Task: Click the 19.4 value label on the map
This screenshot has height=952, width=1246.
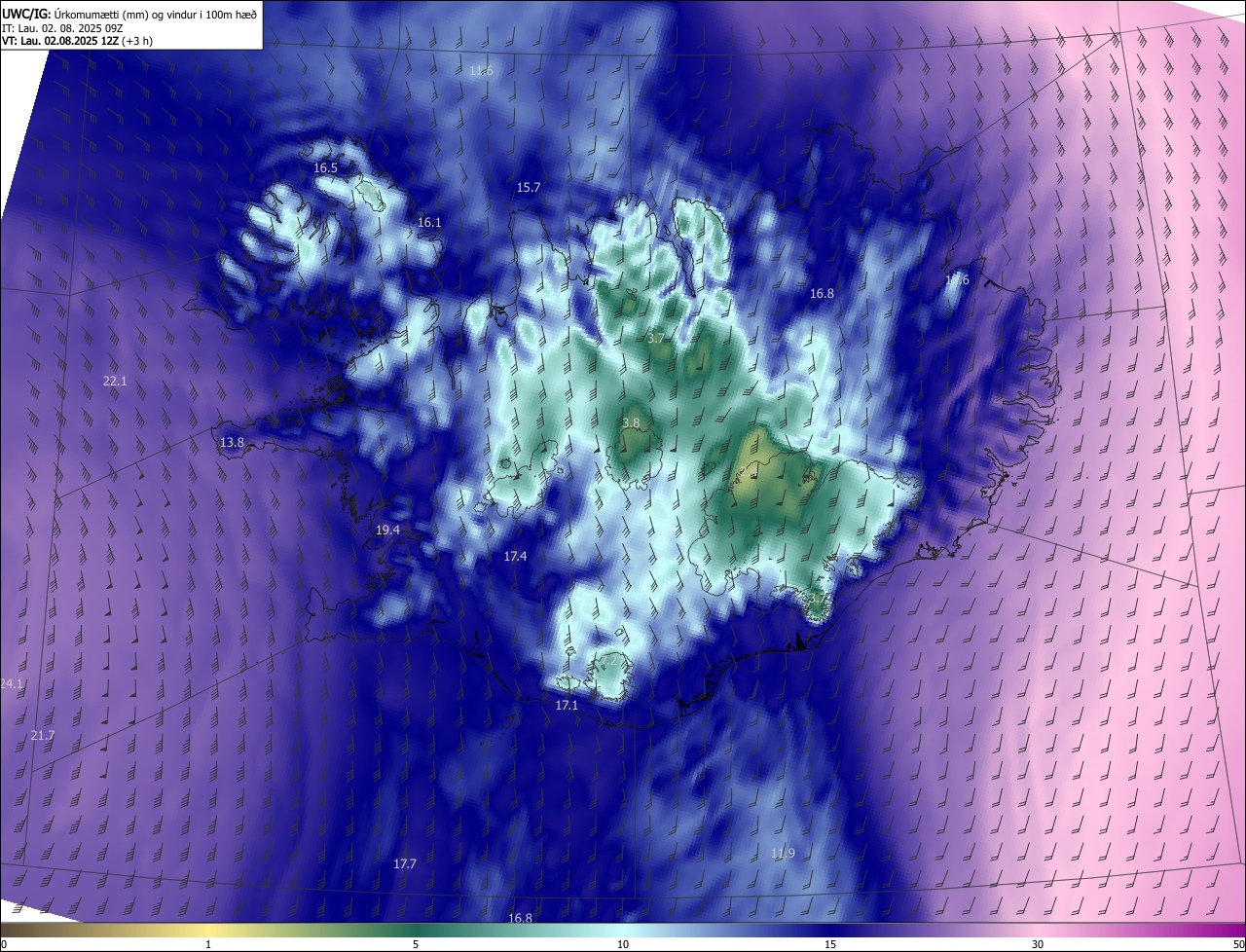Action: click(387, 531)
